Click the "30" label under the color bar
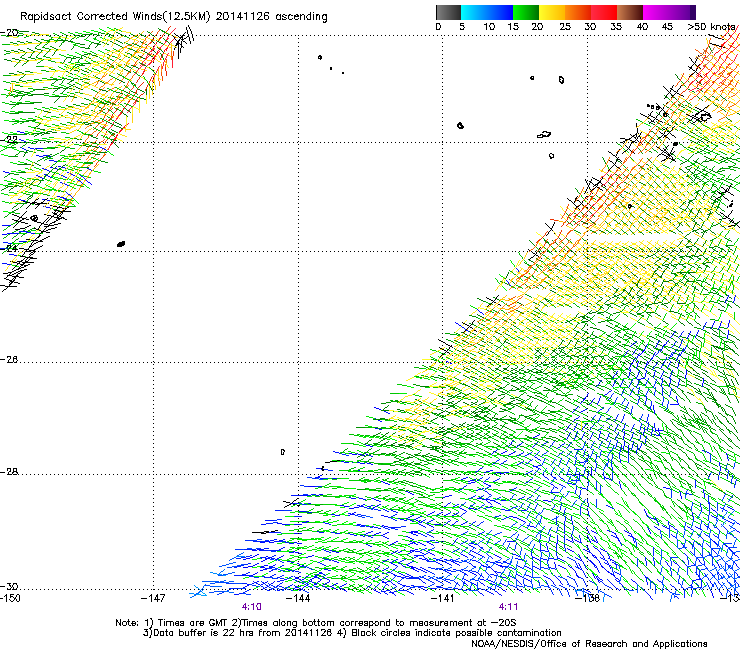 590,26
